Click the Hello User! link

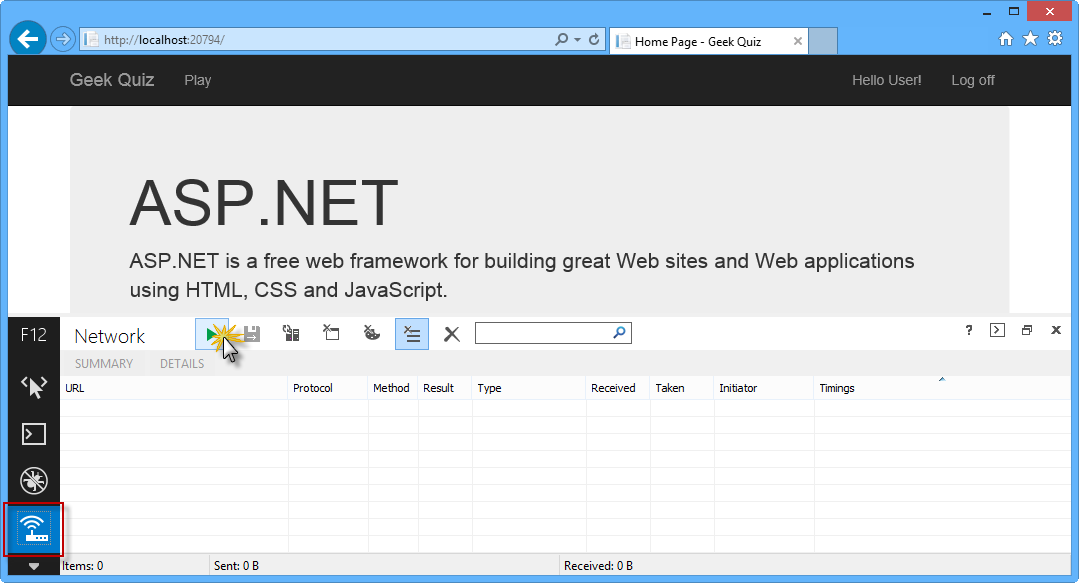887,80
